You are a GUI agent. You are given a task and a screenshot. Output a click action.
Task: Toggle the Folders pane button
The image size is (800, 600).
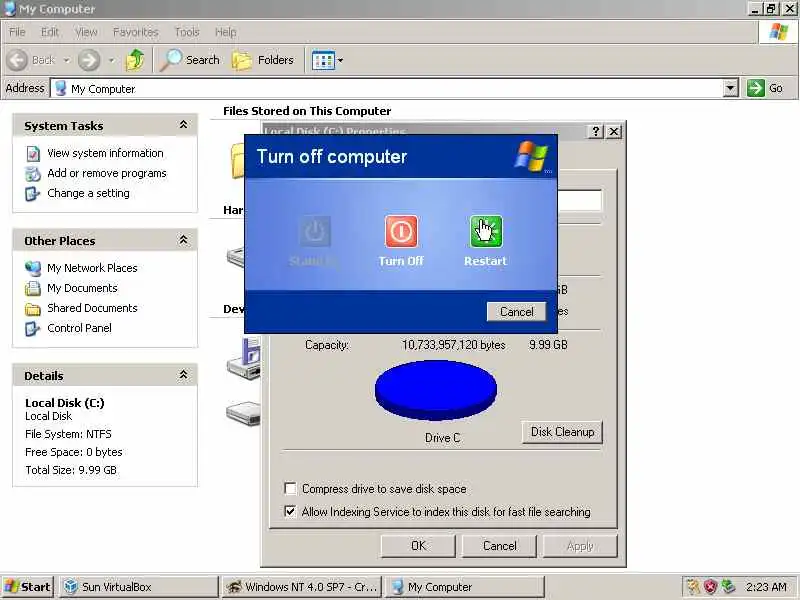[263, 60]
